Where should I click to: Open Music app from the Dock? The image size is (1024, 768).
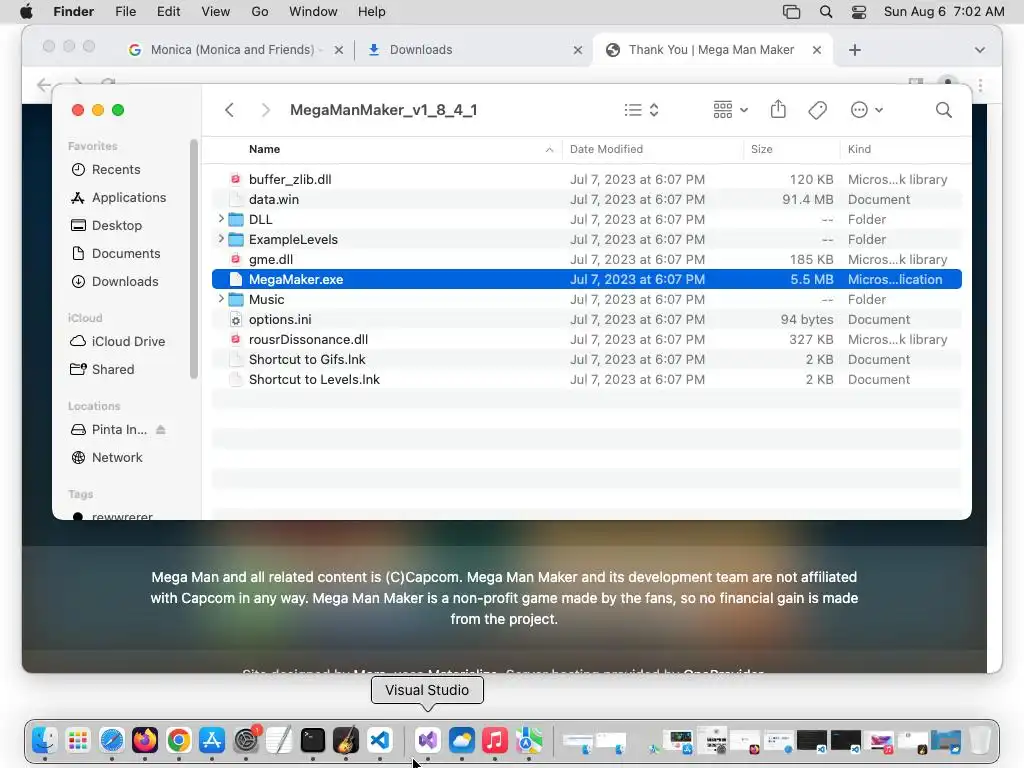pos(495,740)
